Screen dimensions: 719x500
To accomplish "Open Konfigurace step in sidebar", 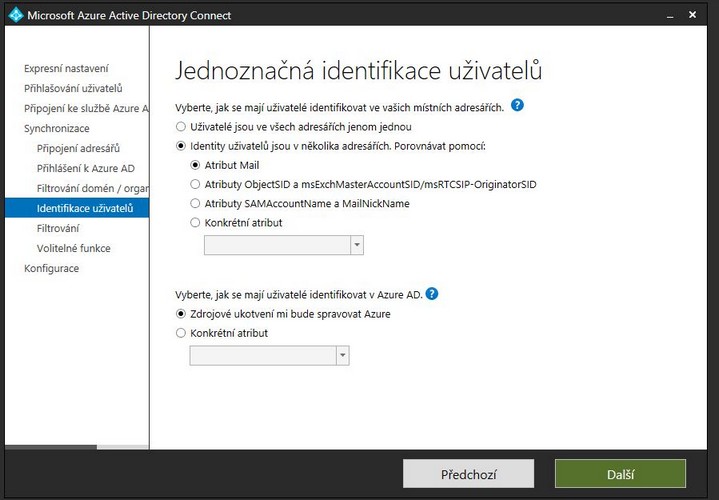I will click(x=51, y=268).
